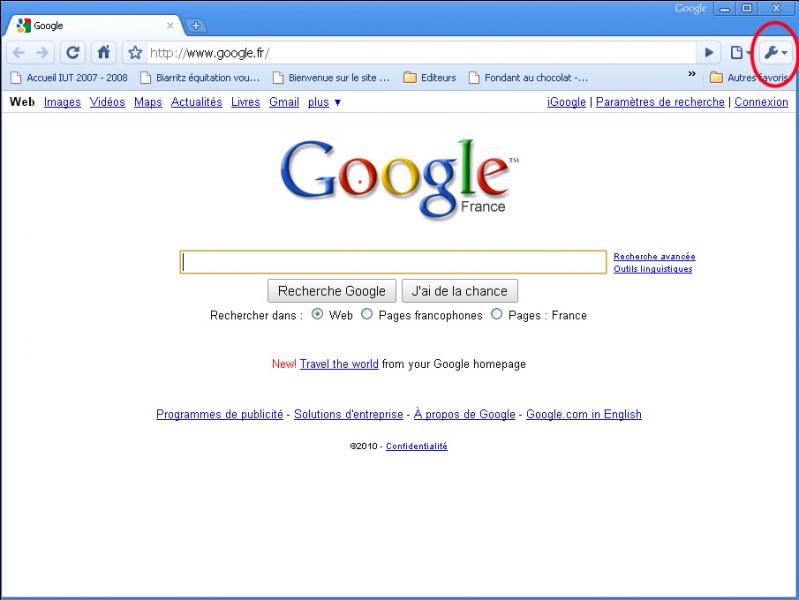Viewport: 799px width, 600px height.
Task: Open Programmes de publicité link
Action: (220, 414)
